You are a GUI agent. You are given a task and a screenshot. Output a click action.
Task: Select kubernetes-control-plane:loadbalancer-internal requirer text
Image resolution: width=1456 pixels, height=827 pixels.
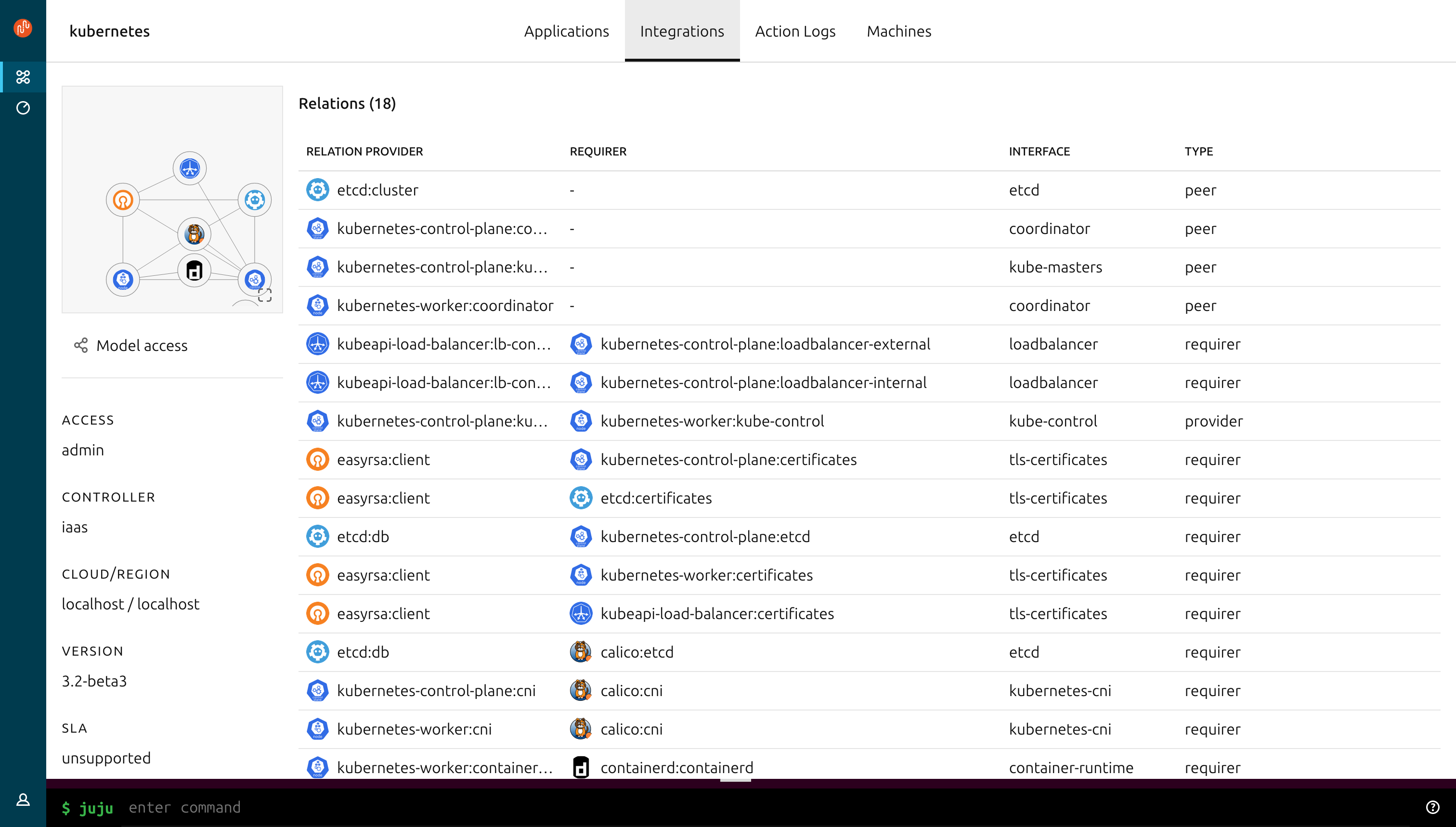pyautogui.click(x=763, y=382)
